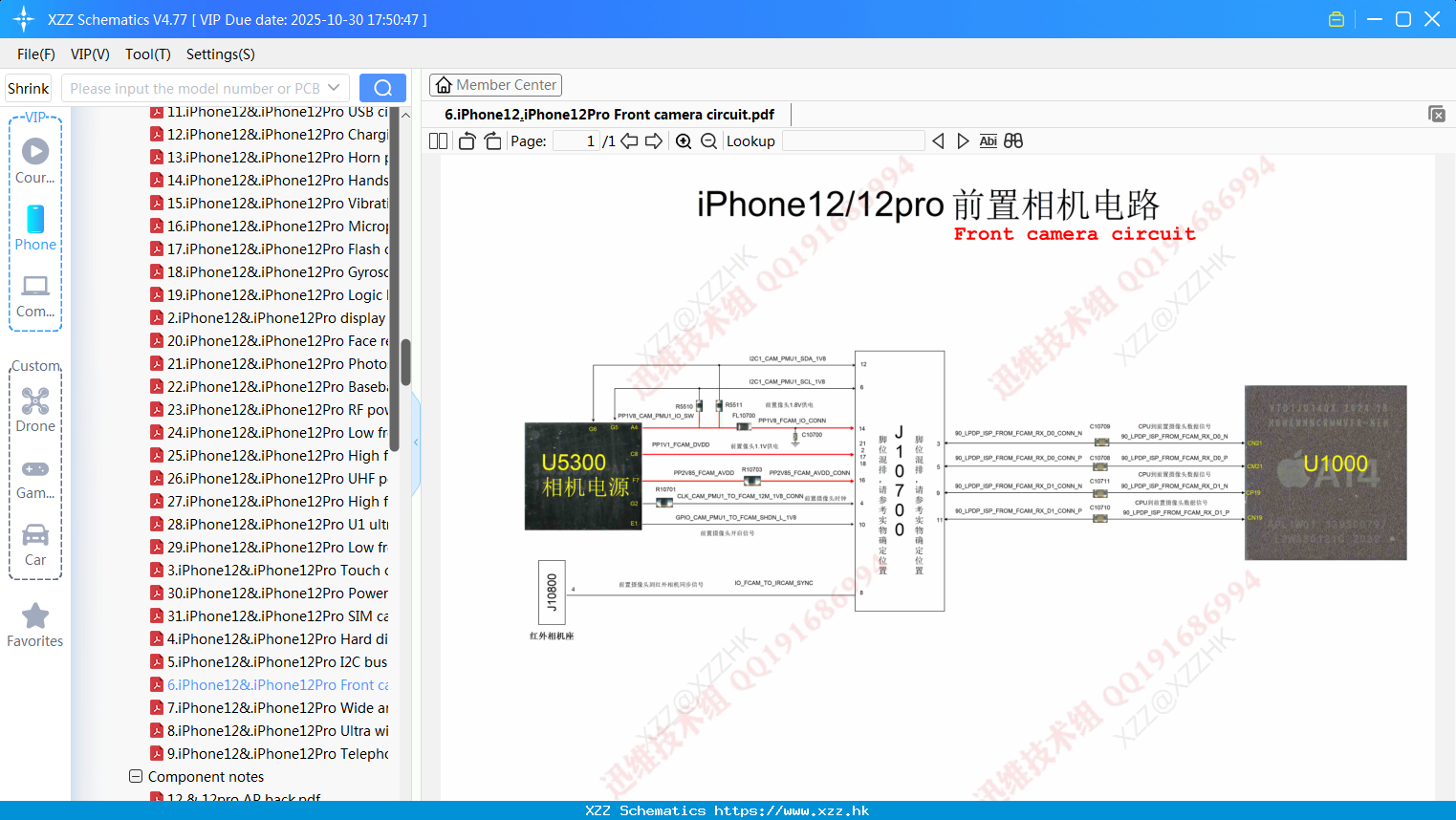This screenshot has width=1456, height=820.
Task: Collapse the file list panel handle
Action: point(416,442)
